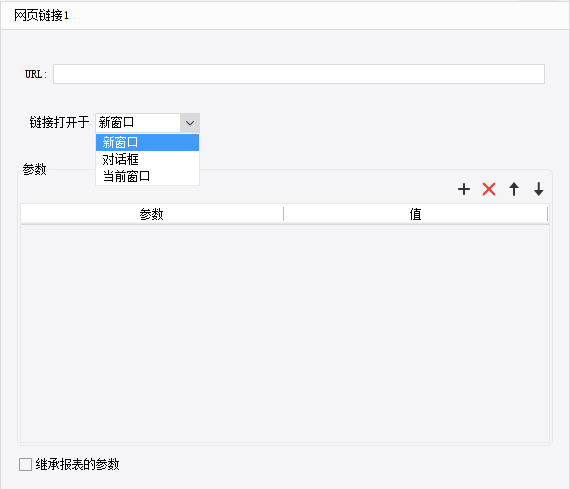Enable 继承报表的参数 checkbox
Image resolution: width=570 pixels, height=489 pixels.
[25, 464]
